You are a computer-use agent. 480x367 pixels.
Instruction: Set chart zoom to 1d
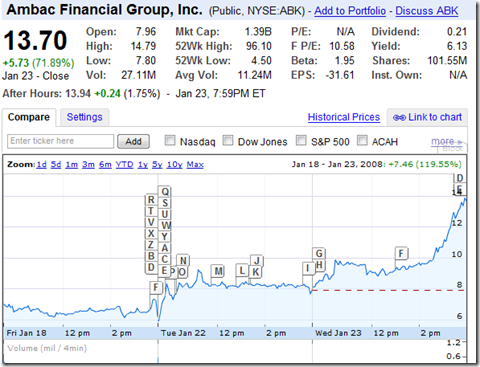click(x=42, y=165)
